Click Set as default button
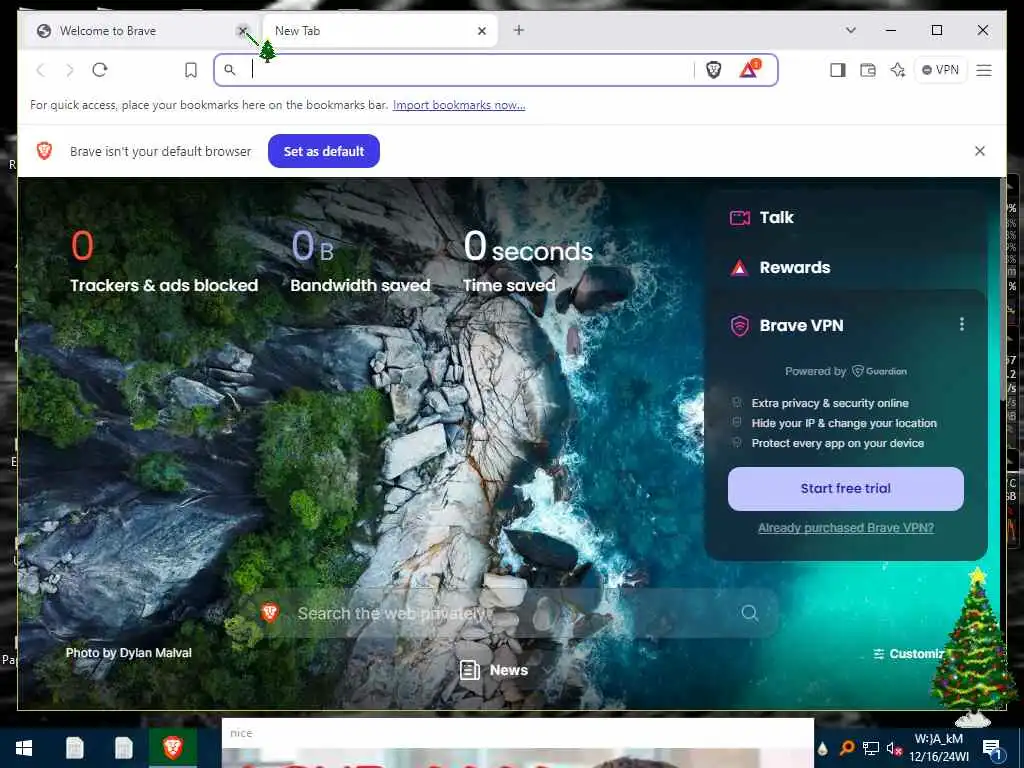The image size is (1024, 768). [x=324, y=151]
